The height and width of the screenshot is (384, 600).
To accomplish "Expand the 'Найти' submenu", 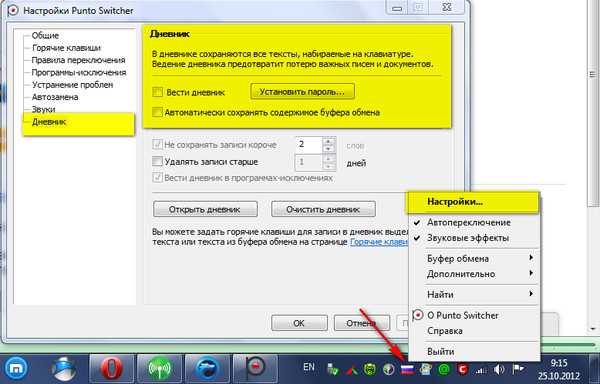I will (474, 295).
